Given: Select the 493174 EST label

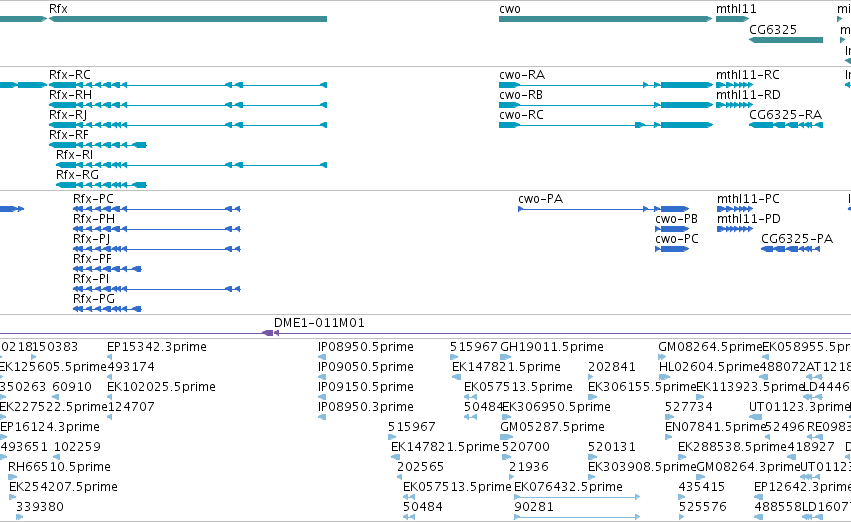Looking at the screenshot, I should (x=131, y=367).
